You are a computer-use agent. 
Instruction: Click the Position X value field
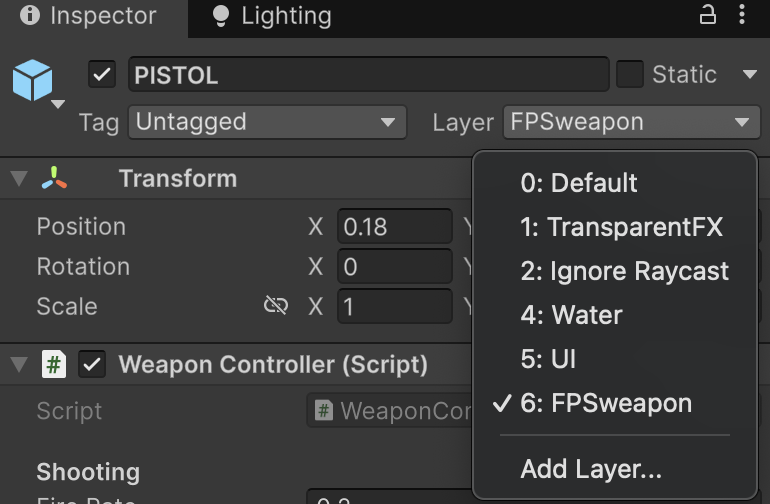[394, 227]
